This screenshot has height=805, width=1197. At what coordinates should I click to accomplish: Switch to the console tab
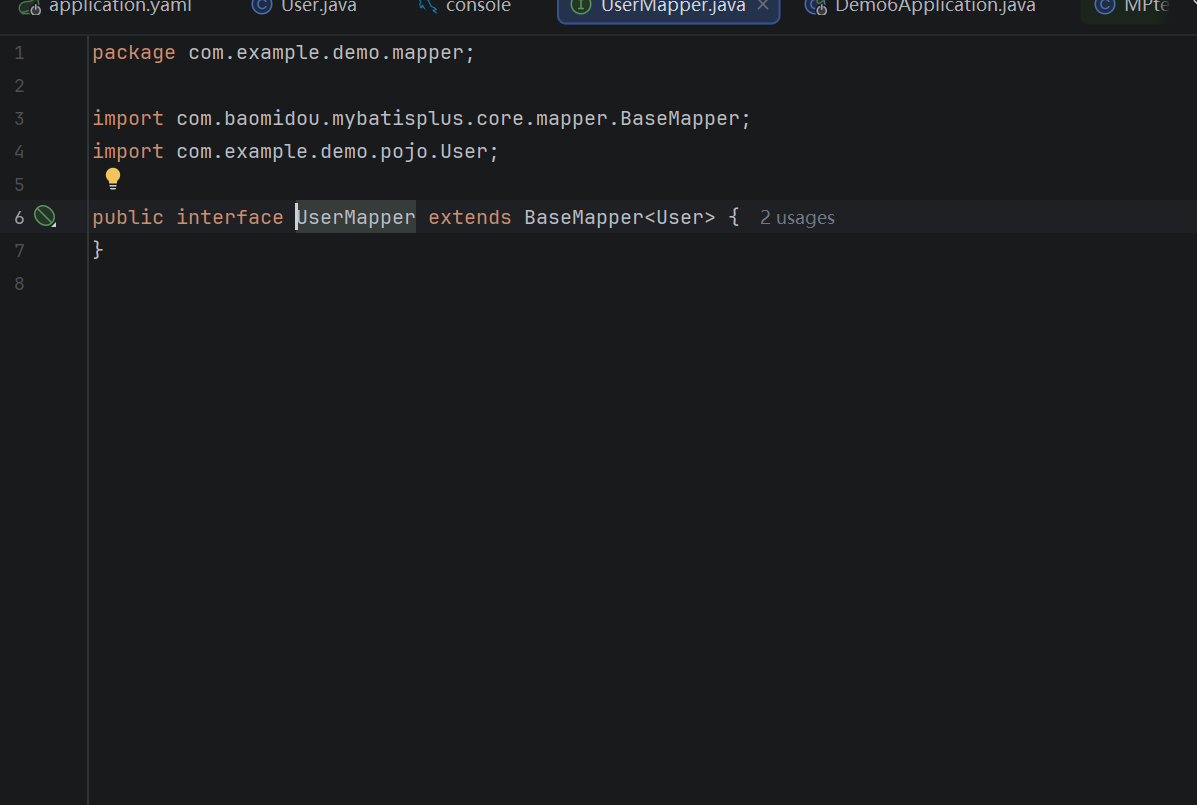pos(465,7)
